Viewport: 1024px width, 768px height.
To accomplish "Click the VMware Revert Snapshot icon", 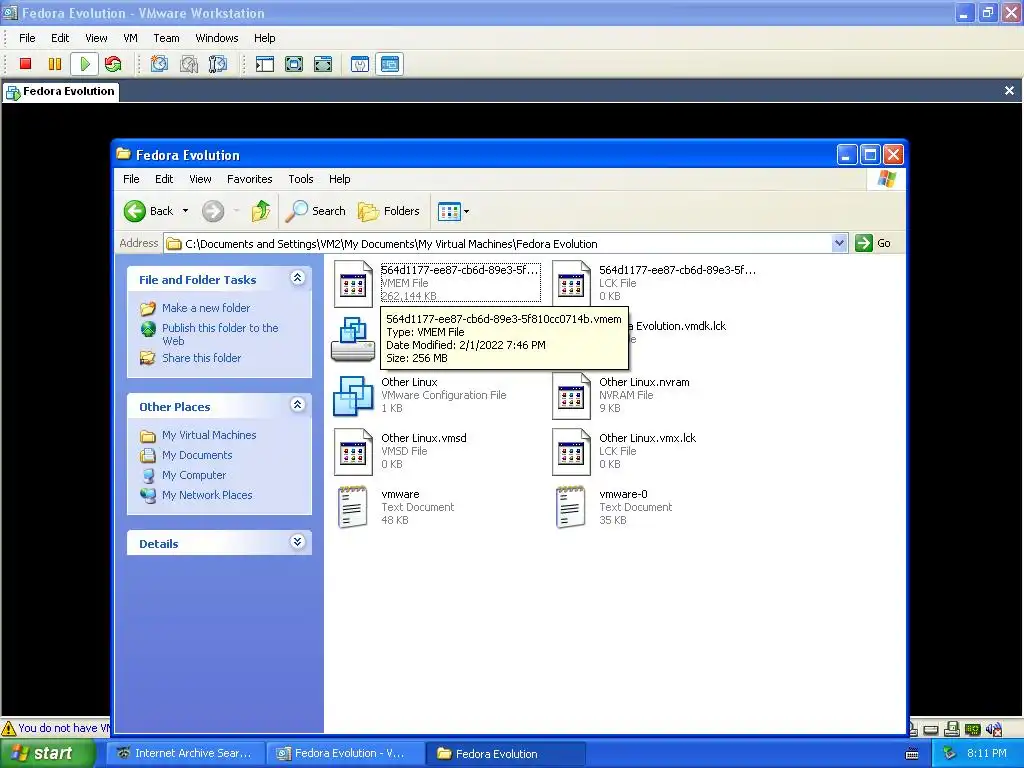I will pos(189,64).
